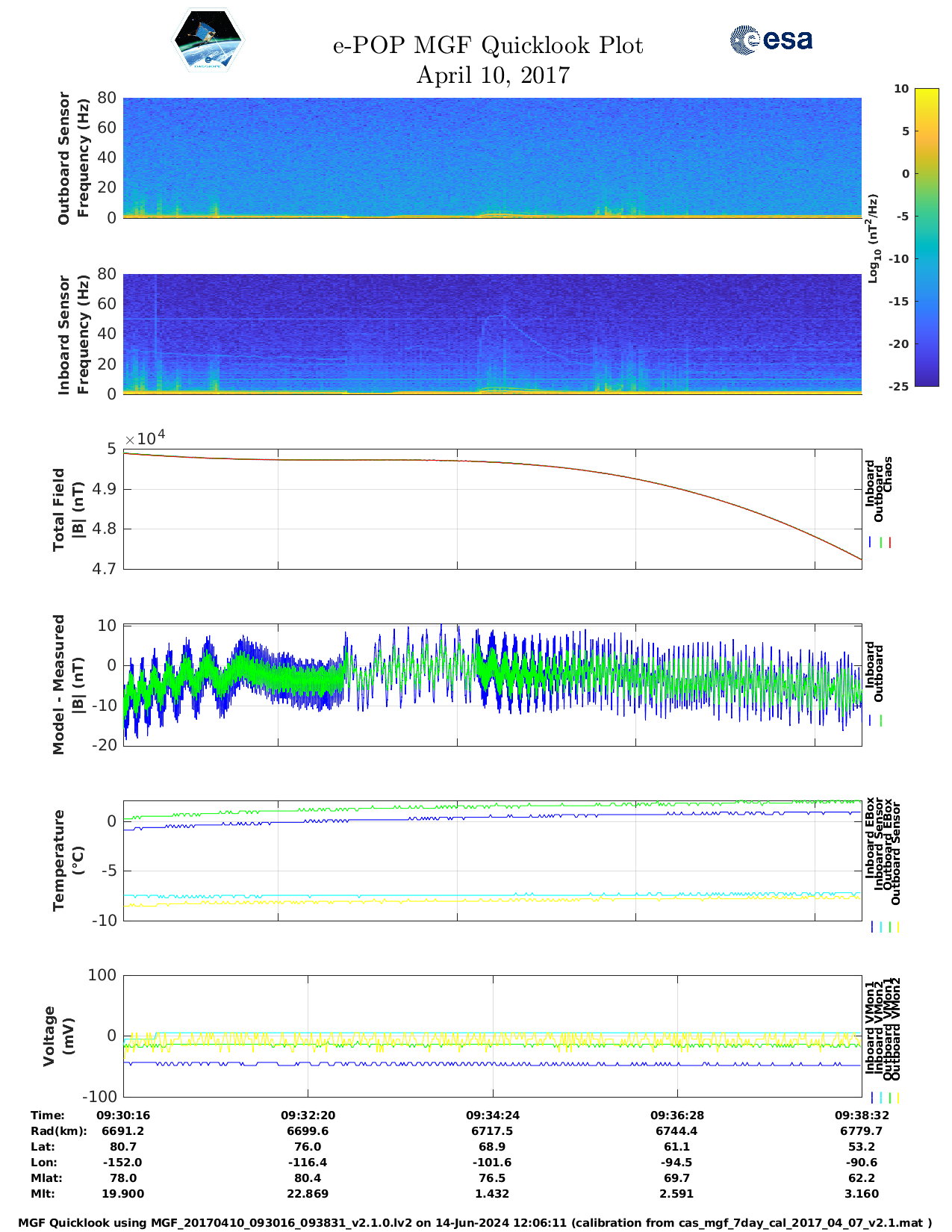952x1232 pixels.
Task: Click inside the Voltage plot area
Action: (x=492, y=1036)
